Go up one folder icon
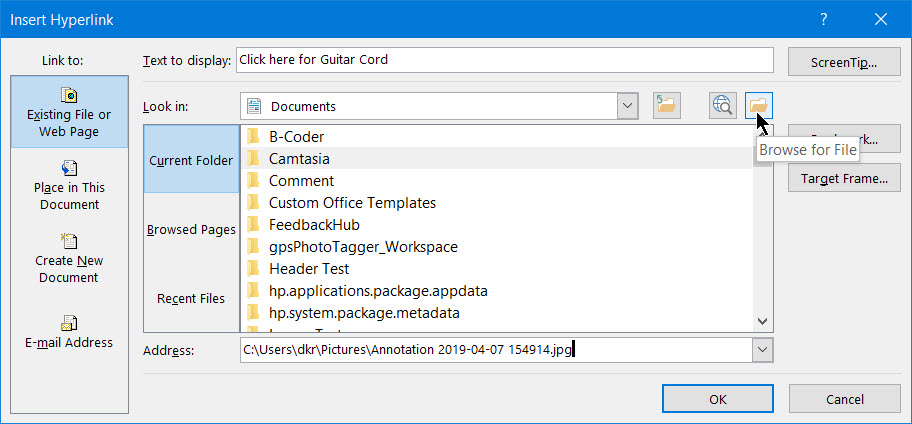The image size is (912, 424). click(667, 106)
